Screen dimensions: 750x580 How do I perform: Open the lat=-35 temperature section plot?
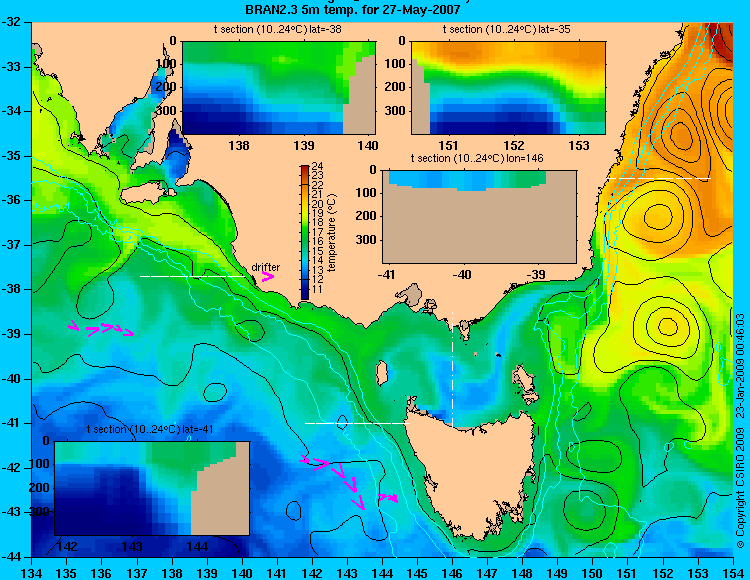[508, 88]
